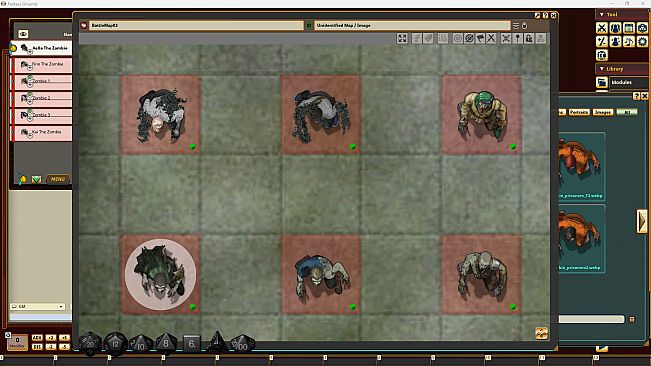Viewport: 651px width, 366px height.
Task: Open Modules in the Library list
Action: click(629, 82)
